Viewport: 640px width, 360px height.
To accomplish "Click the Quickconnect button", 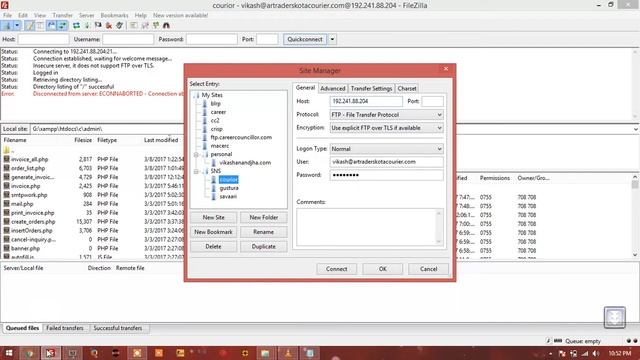I will click(x=305, y=39).
